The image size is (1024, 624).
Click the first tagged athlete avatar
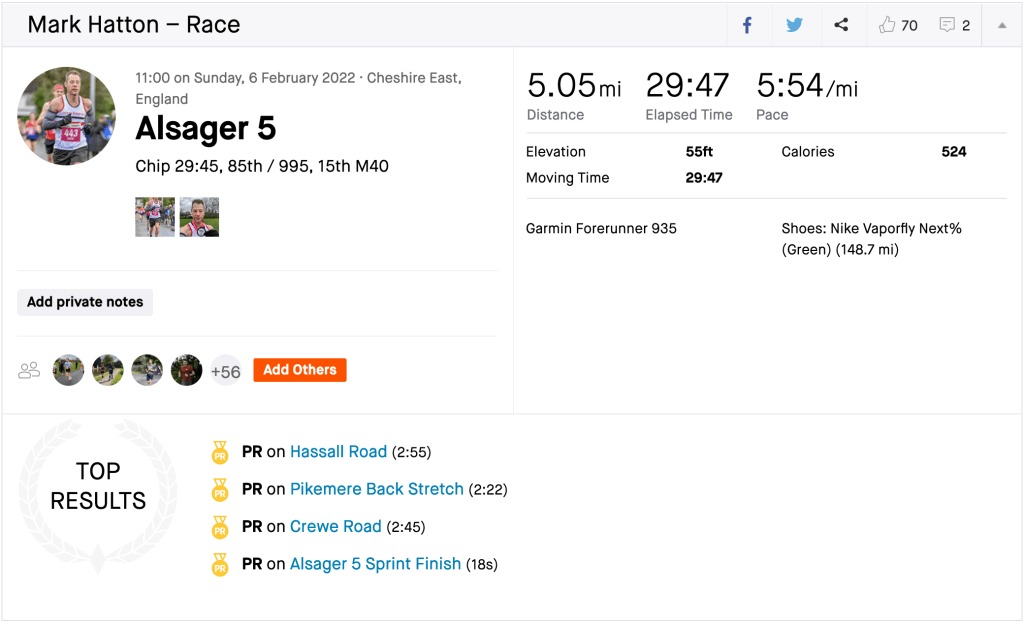click(x=69, y=371)
